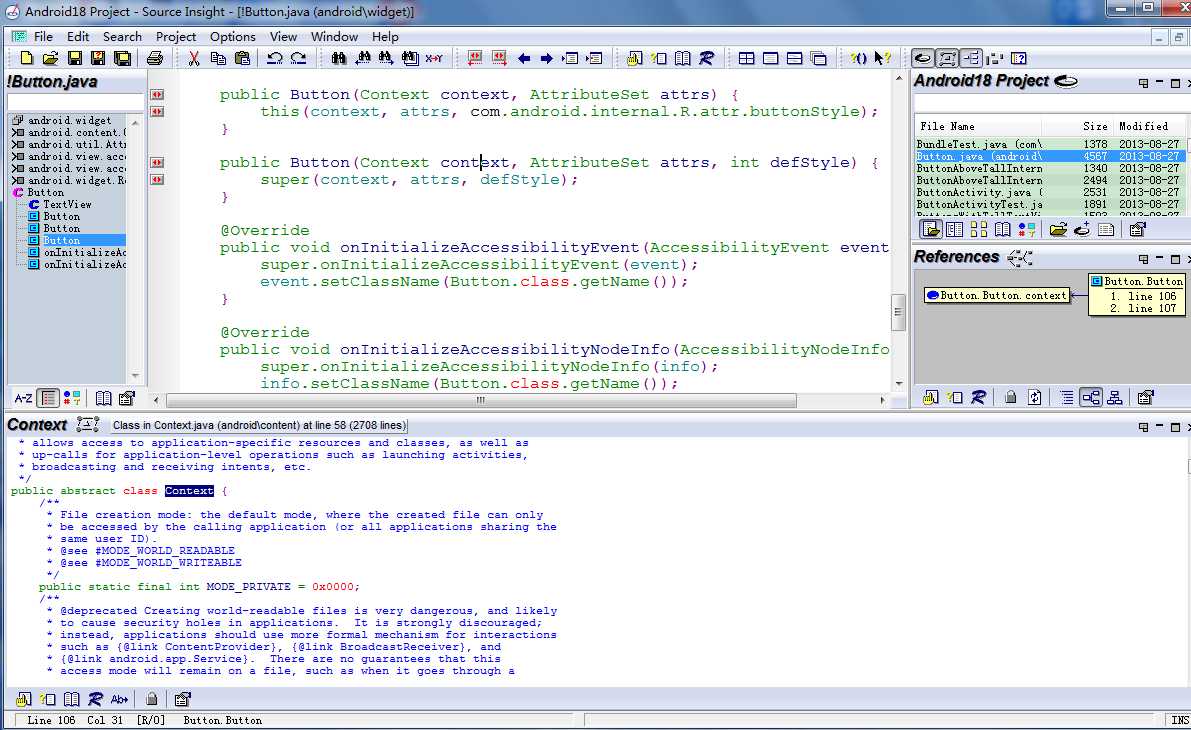Select the TextView entry in symbol tree

coord(67,204)
